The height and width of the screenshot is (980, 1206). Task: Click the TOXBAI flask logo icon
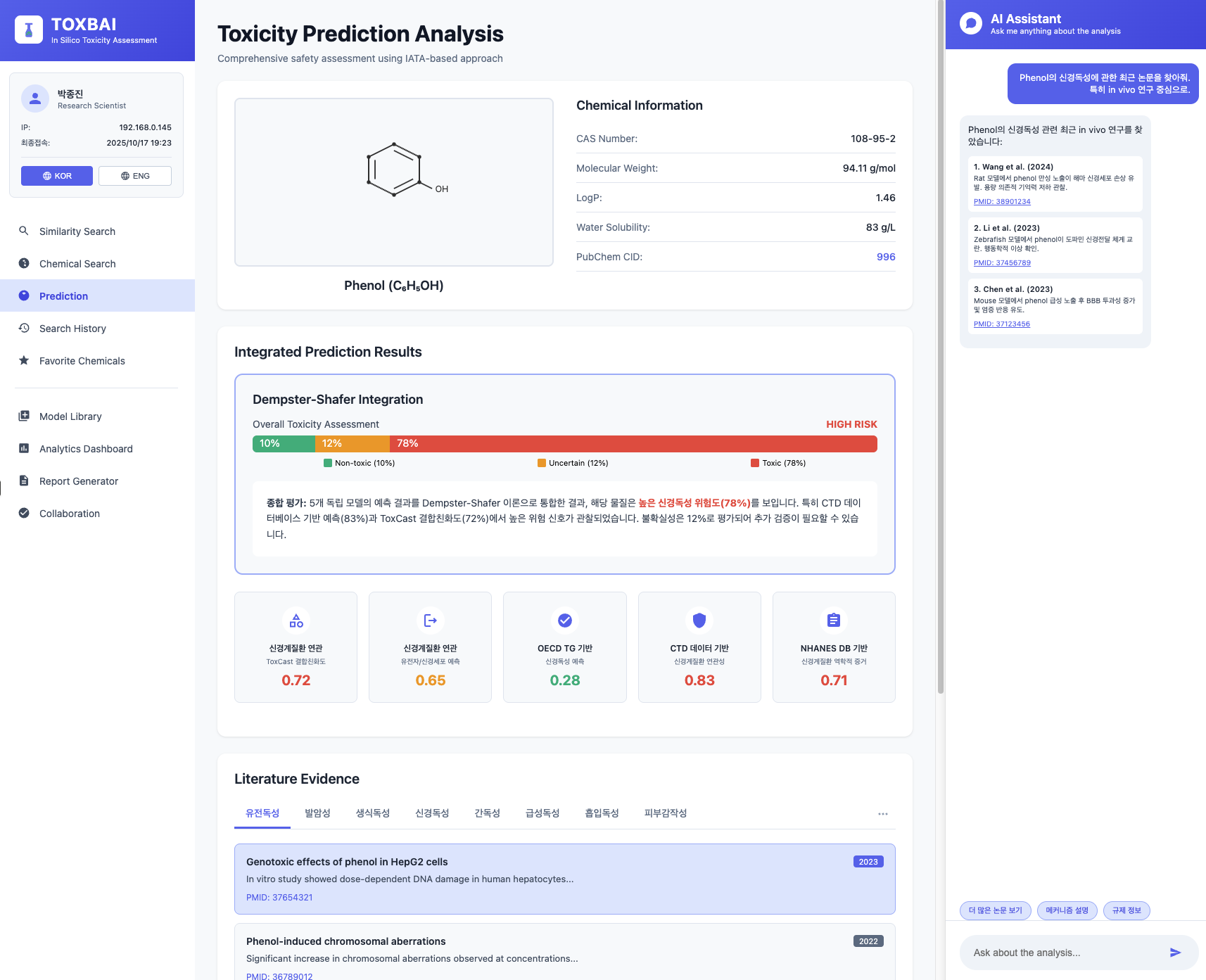29,30
